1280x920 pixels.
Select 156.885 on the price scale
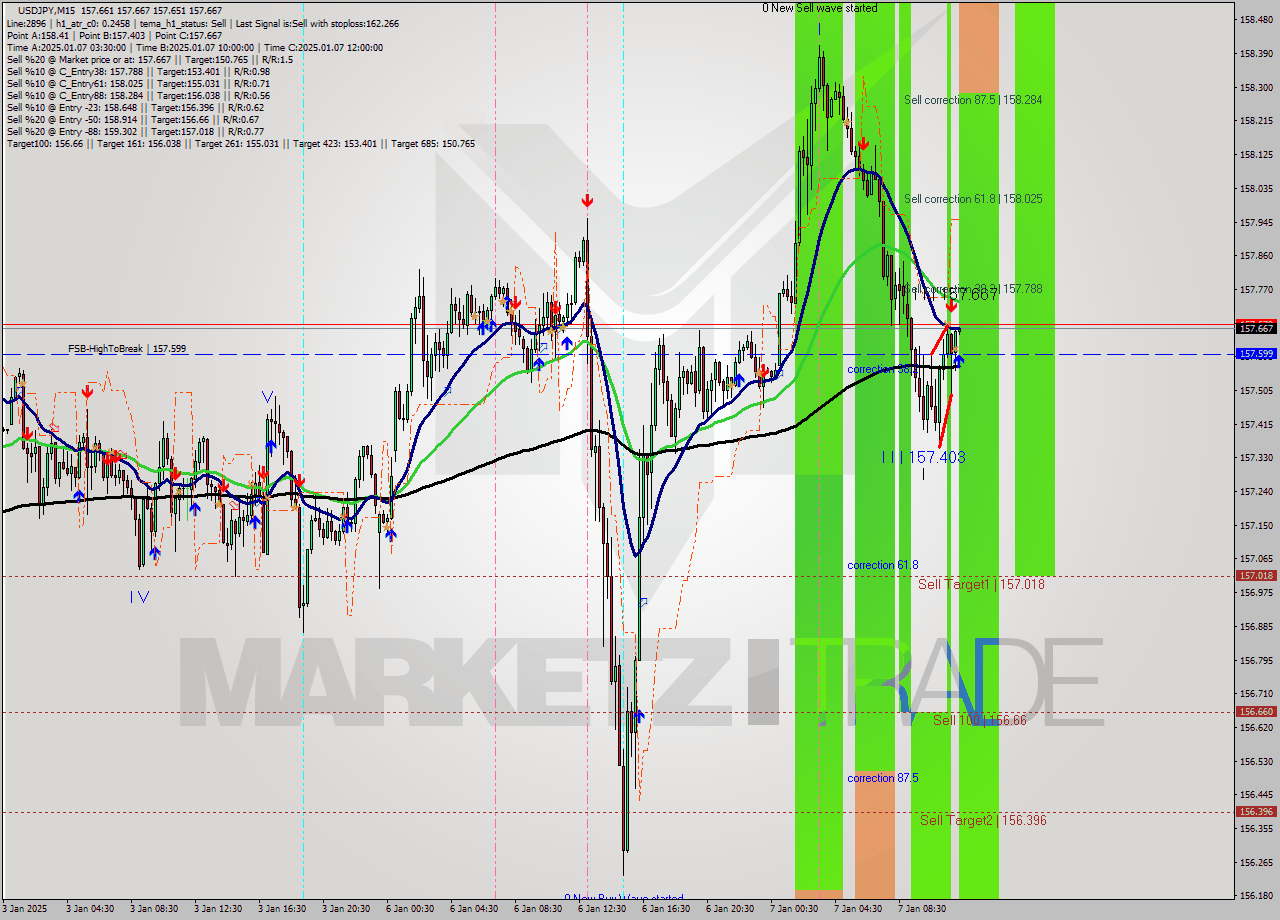pos(1256,626)
